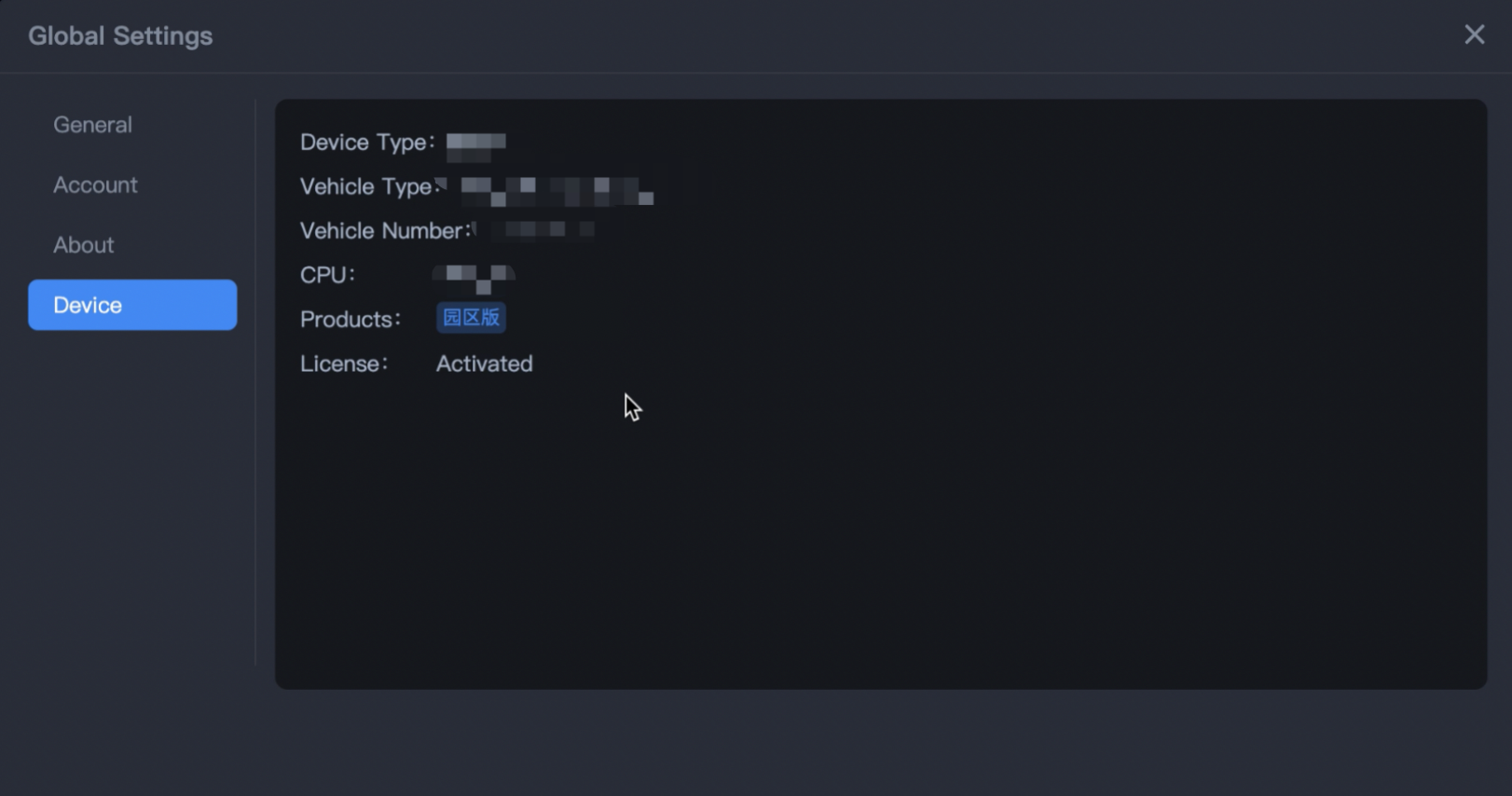Switch to the About section
Image resolution: width=1512 pixels, height=796 pixels.
tap(84, 244)
